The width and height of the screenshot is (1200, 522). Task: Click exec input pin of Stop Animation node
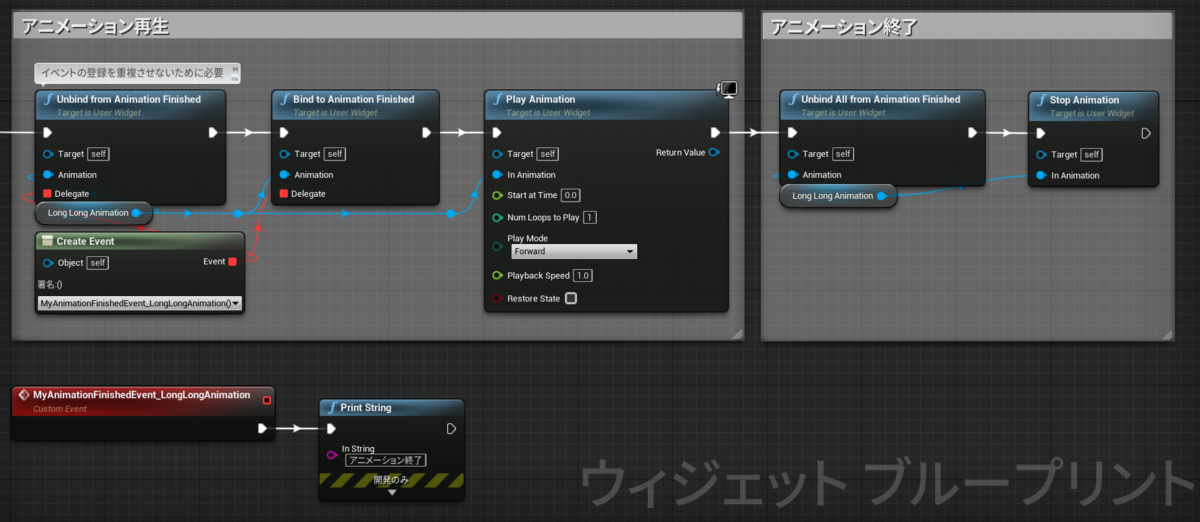tap(1040, 133)
